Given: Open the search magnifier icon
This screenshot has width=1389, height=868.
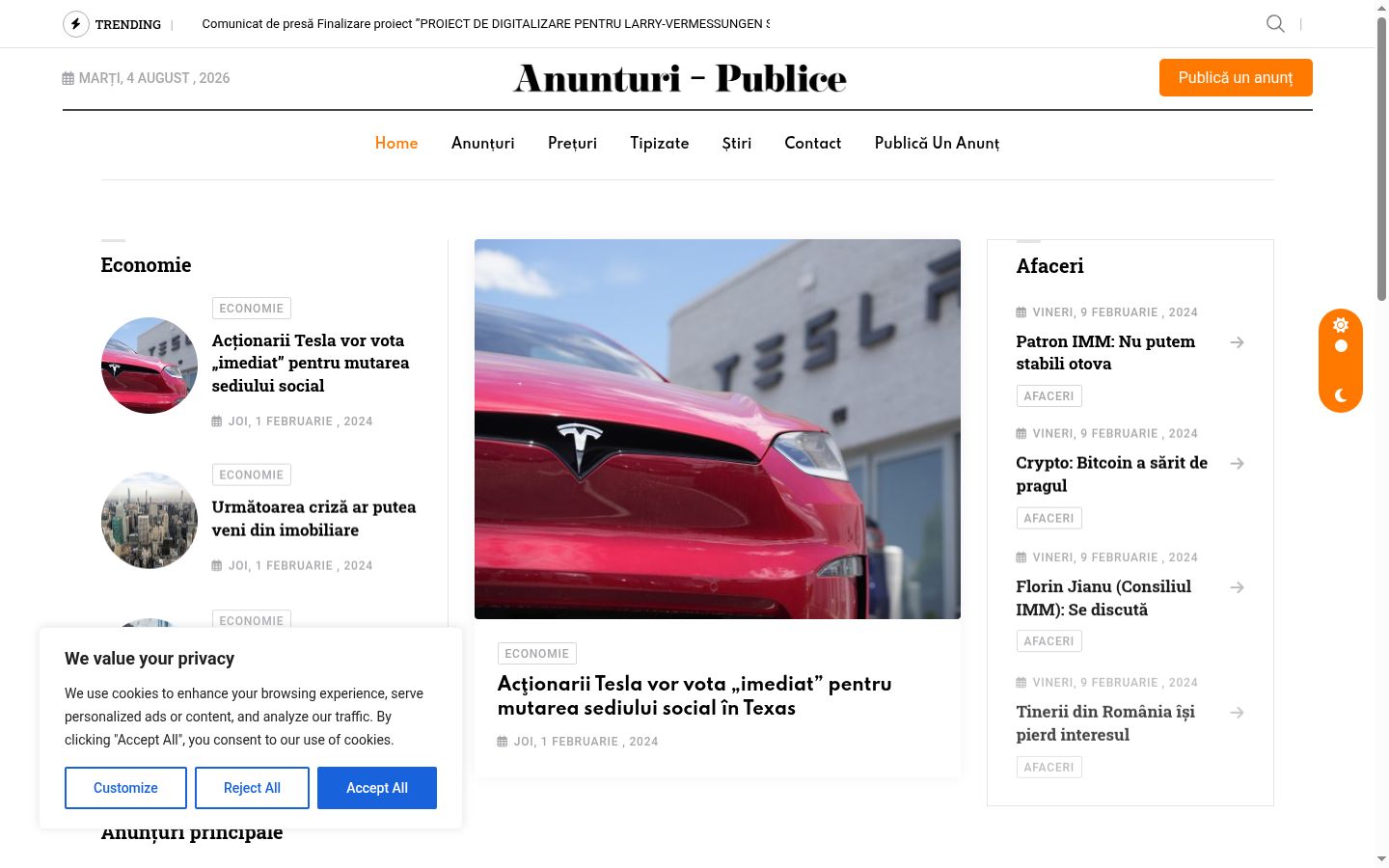Looking at the screenshot, I should click(1275, 24).
